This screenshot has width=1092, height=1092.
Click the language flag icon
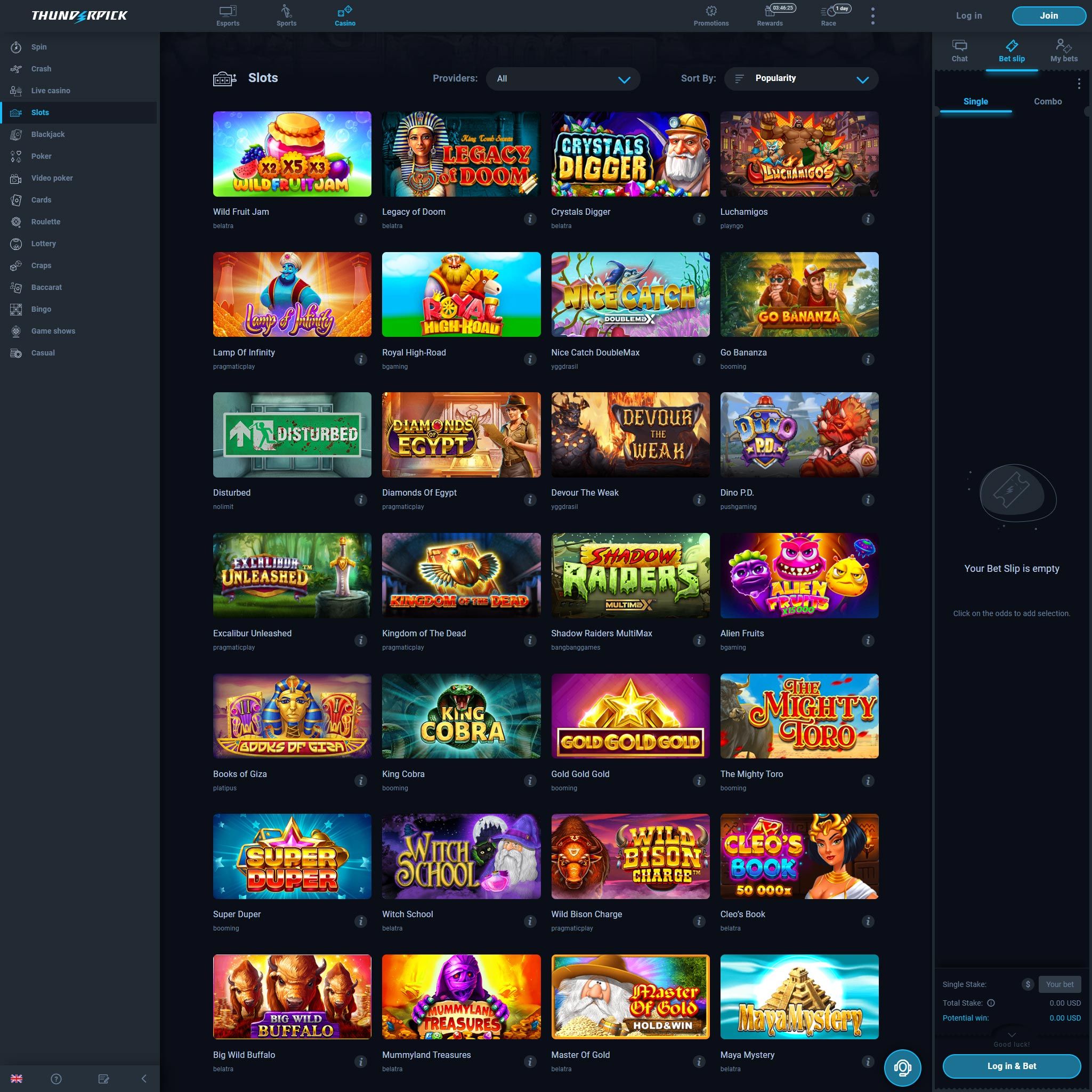(17, 1079)
